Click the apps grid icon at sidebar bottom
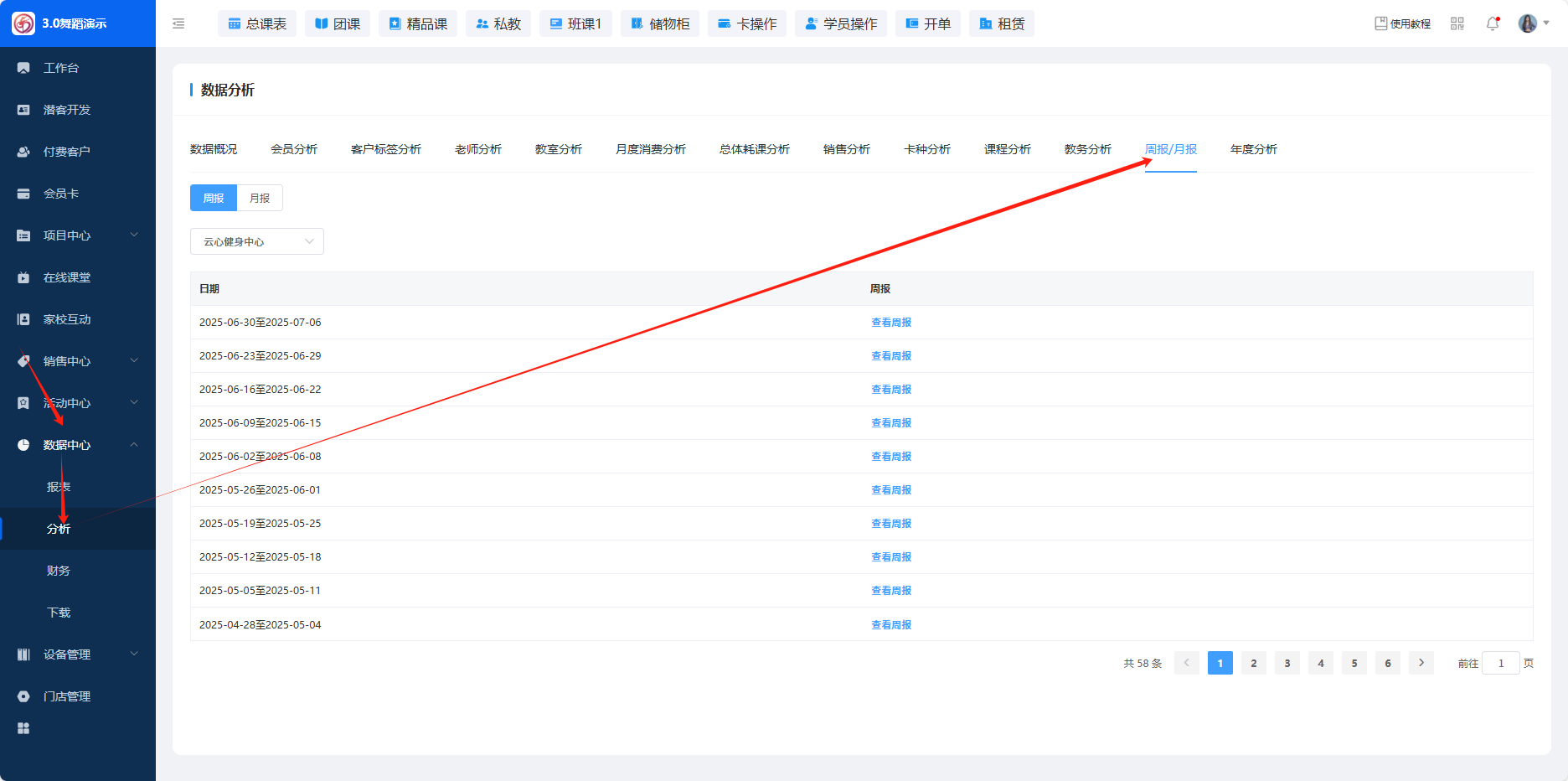The image size is (1568, 781). click(x=23, y=728)
